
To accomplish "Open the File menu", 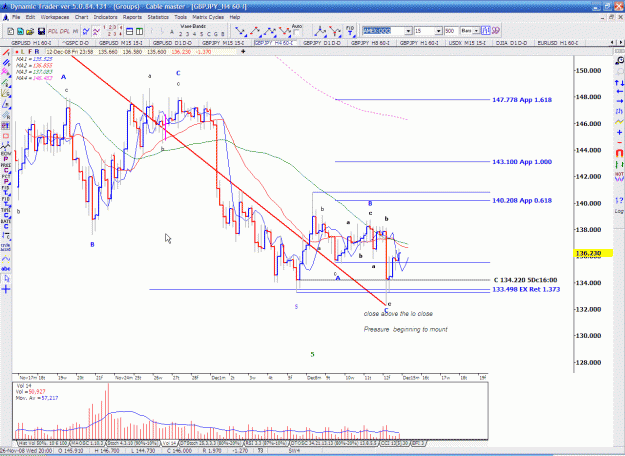I will pyautogui.click(x=16, y=17).
